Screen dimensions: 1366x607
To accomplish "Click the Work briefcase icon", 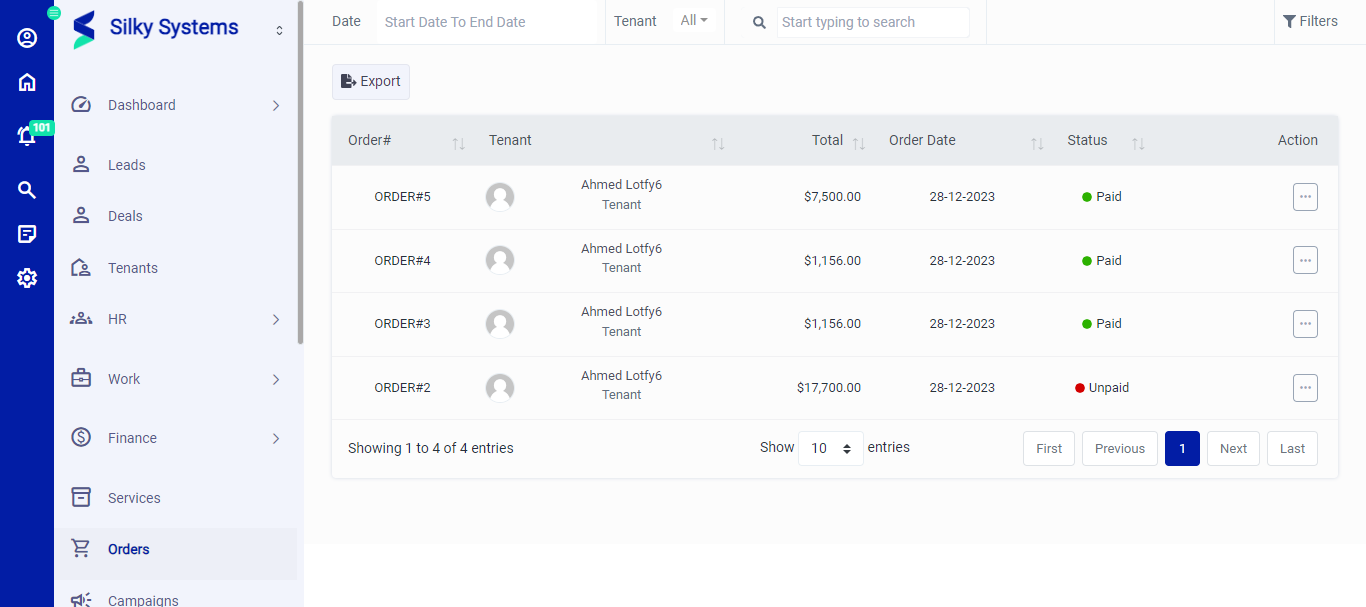I will tap(81, 379).
